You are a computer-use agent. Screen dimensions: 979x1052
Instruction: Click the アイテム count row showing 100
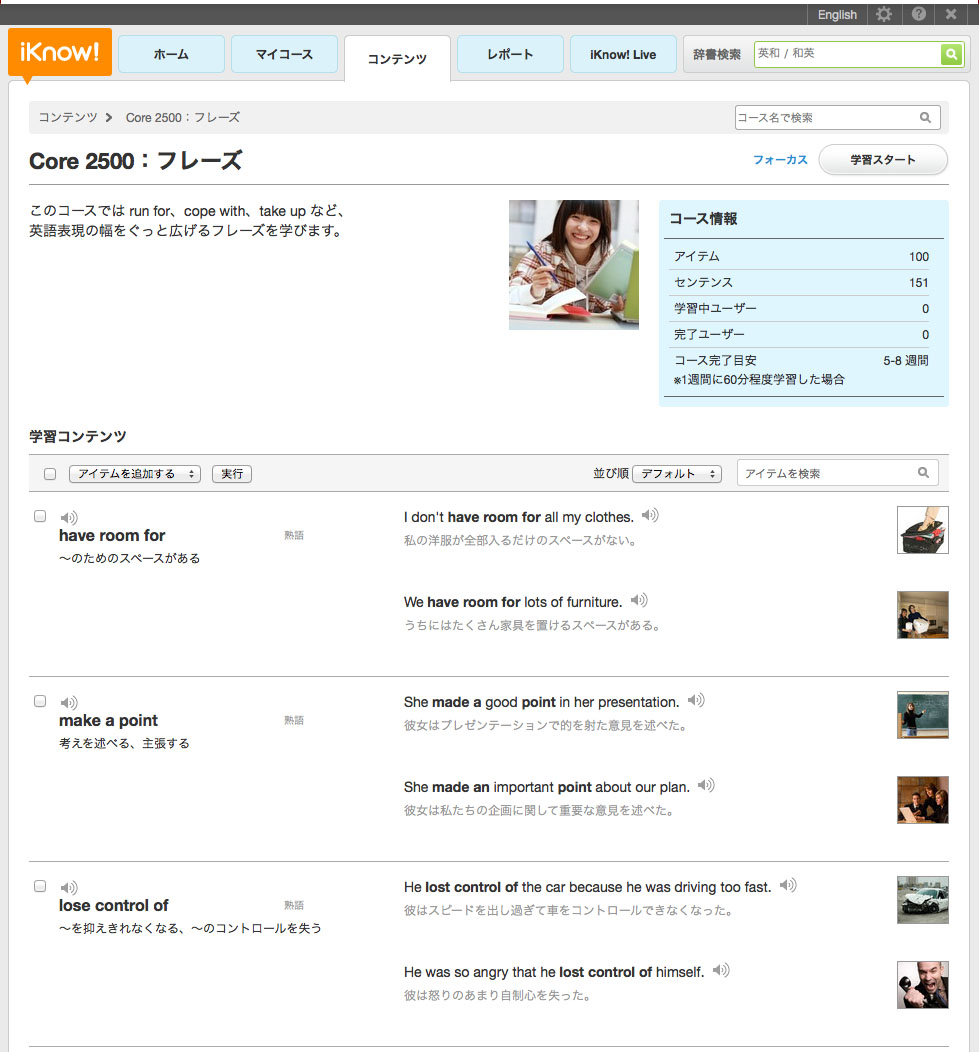point(802,256)
